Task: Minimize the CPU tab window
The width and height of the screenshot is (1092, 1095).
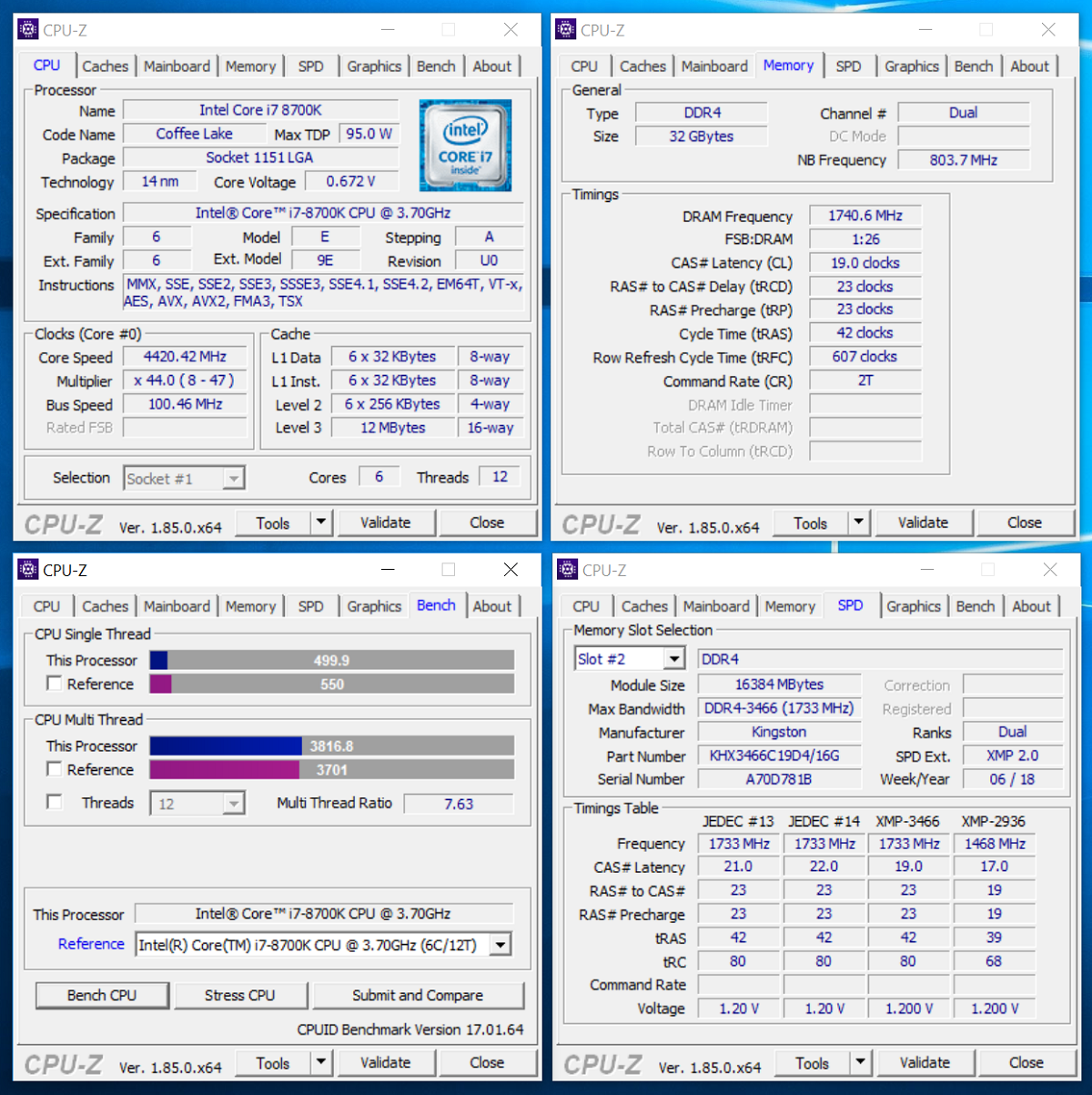Action: pyautogui.click(x=388, y=30)
